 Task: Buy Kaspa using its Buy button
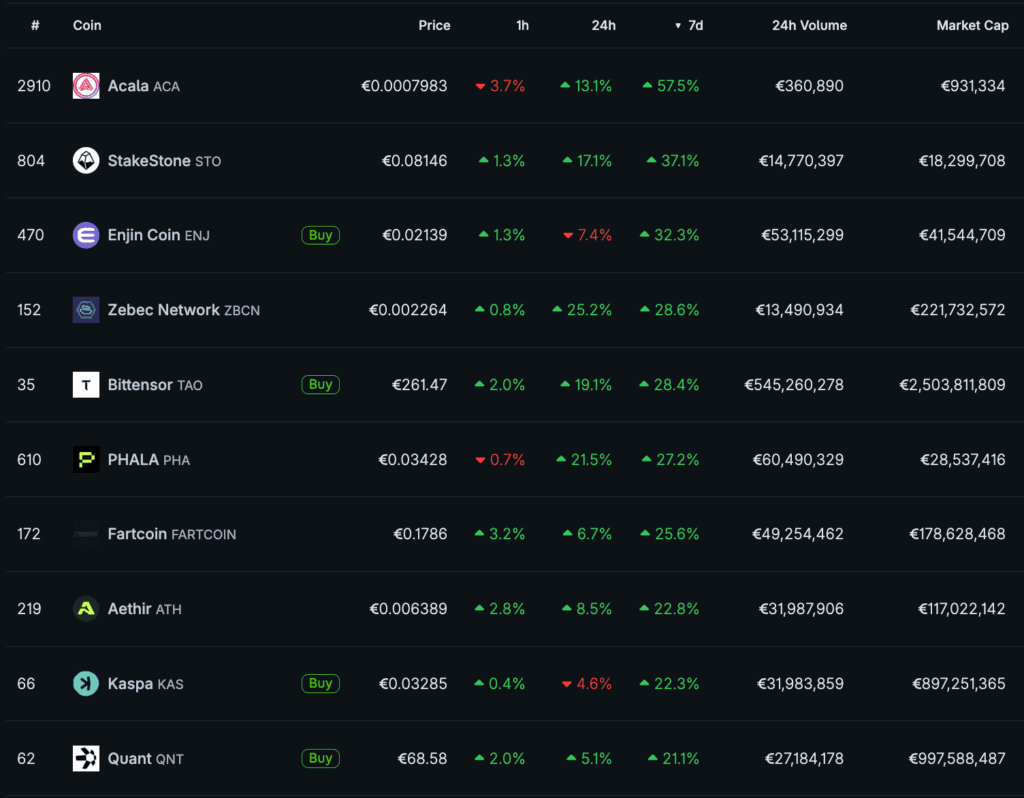tap(320, 683)
